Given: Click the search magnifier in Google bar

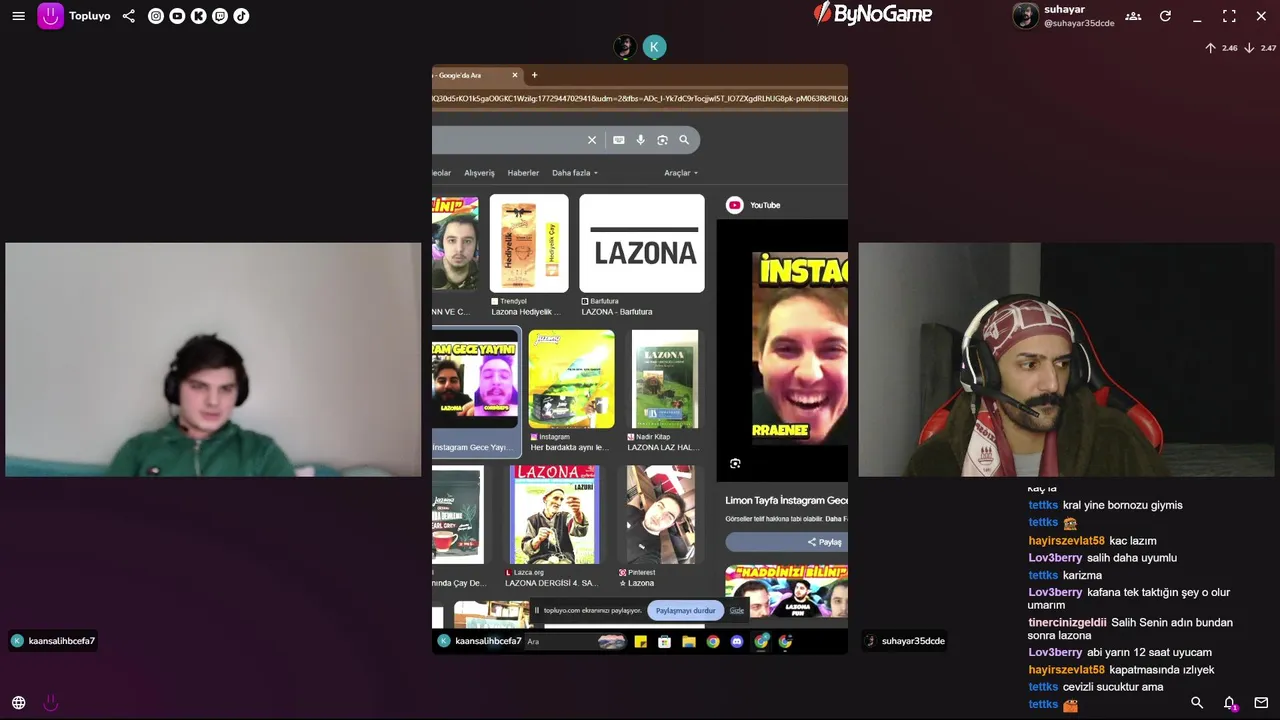Looking at the screenshot, I should [x=684, y=140].
